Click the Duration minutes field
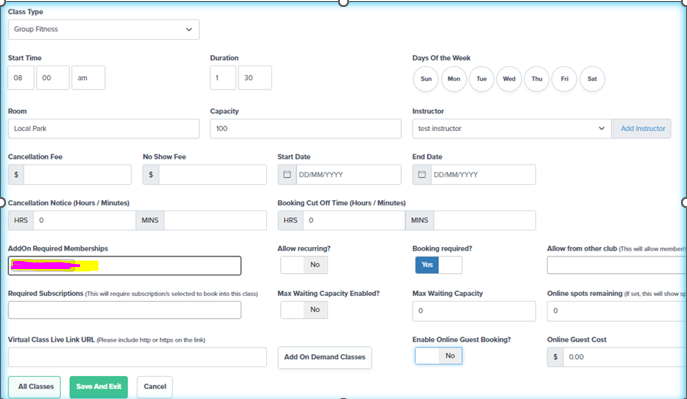Viewport: 687px width, 399px height. coord(255,78)
